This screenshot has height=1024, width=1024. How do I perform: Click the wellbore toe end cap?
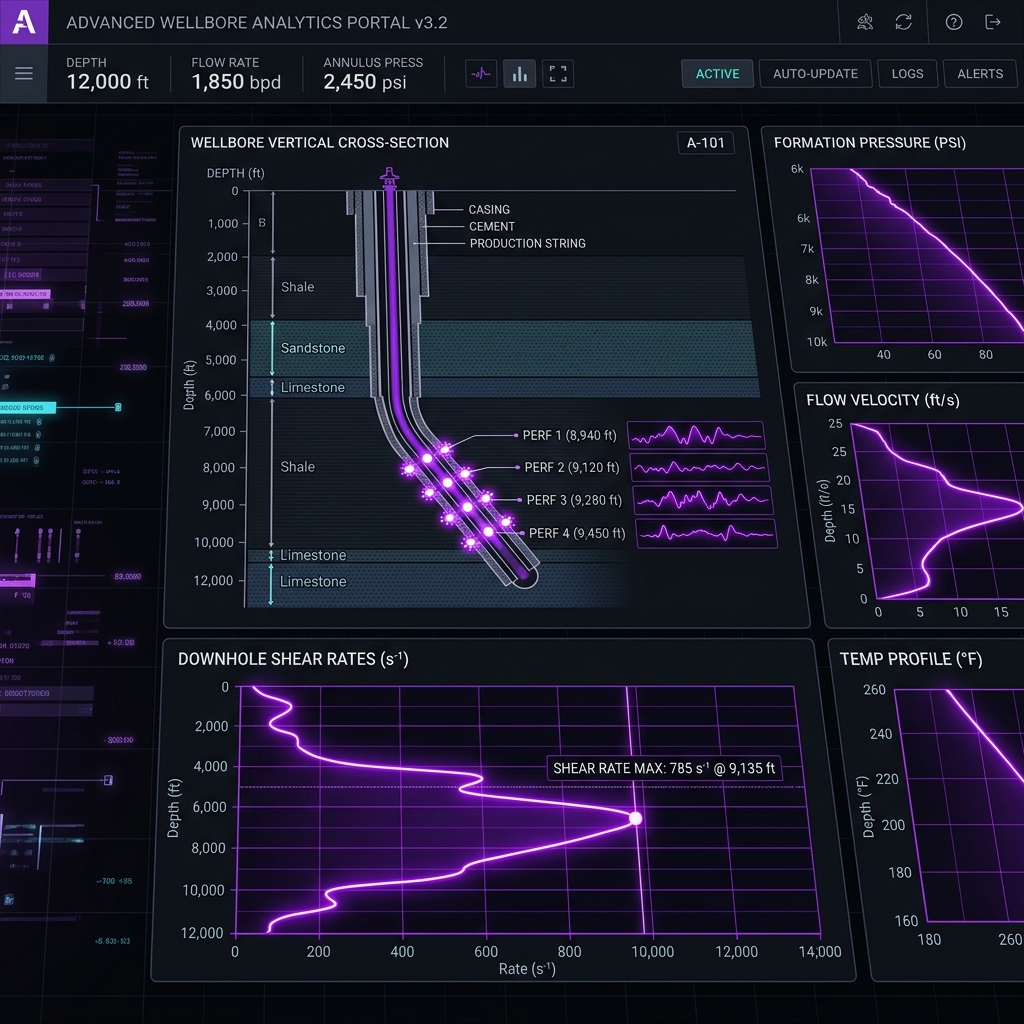526,576
